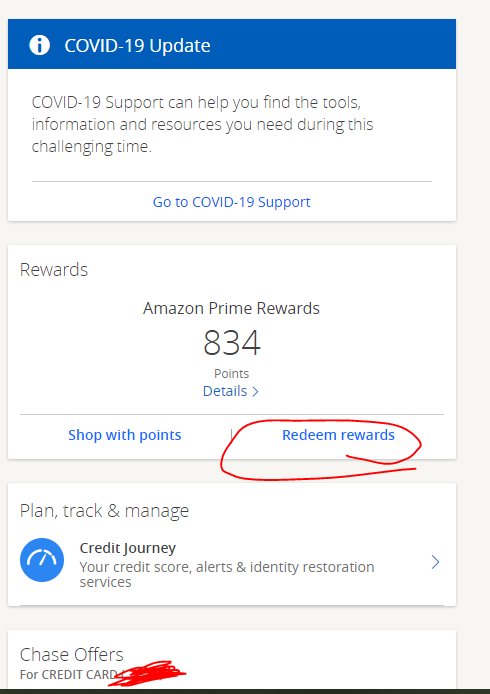Screen dimensions: 490x694
Task: Click the Amazon Prime Rewards label
Action: 231,308
